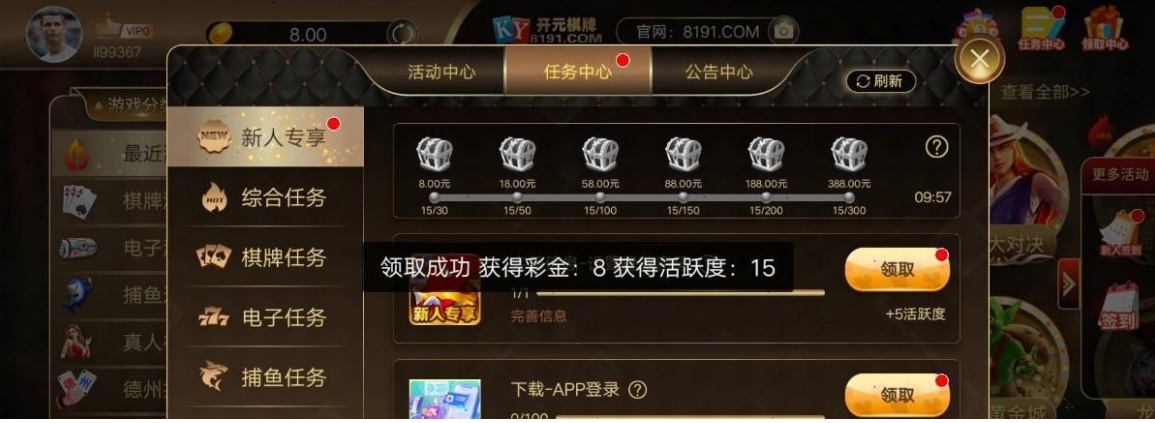Select 棋牌任务 category

click(x=265, y=257)
